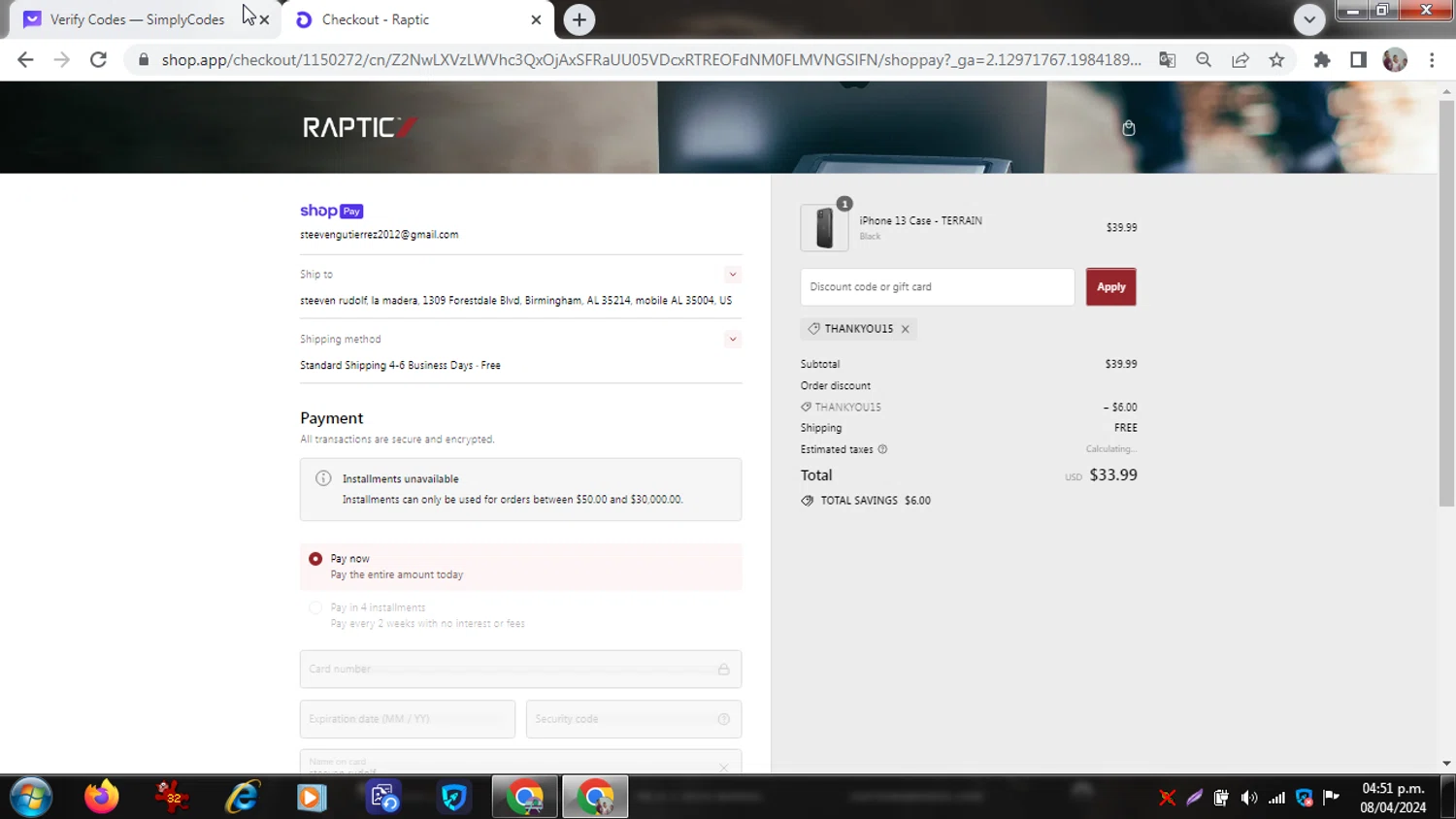Select the Pay now radio option
The width and height of the screenshot is (1456, 819).
315,559
